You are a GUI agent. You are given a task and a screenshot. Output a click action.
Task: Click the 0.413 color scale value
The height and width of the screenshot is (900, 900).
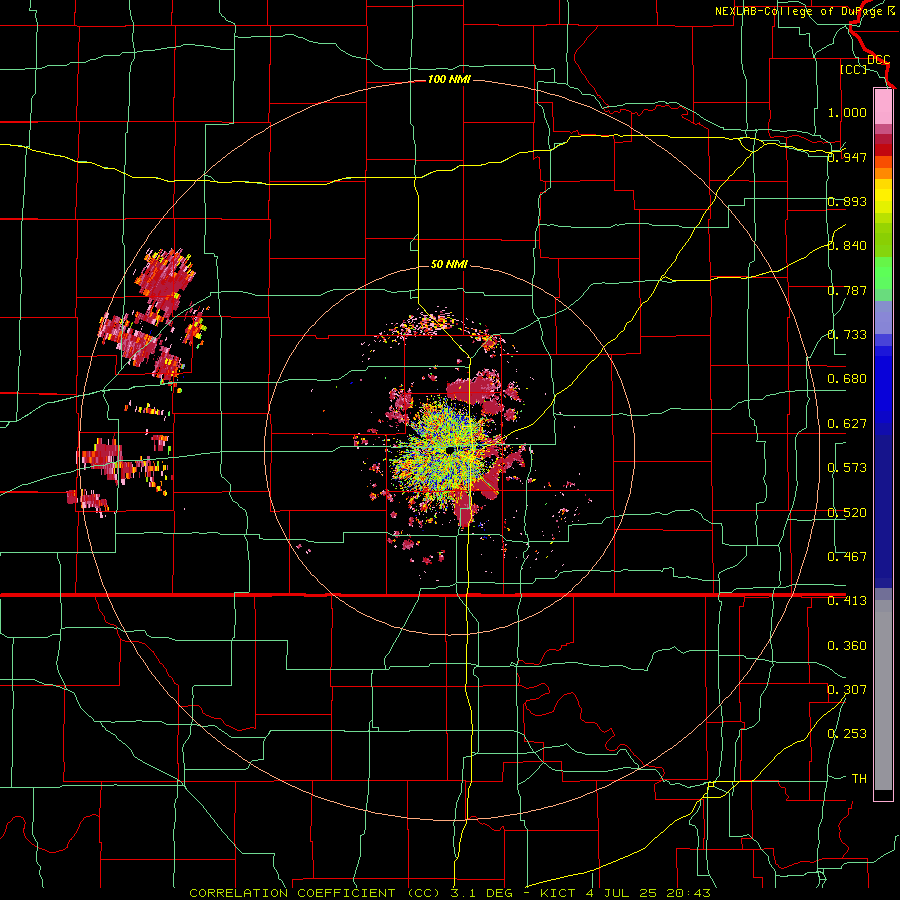click(x=847, y=601)
